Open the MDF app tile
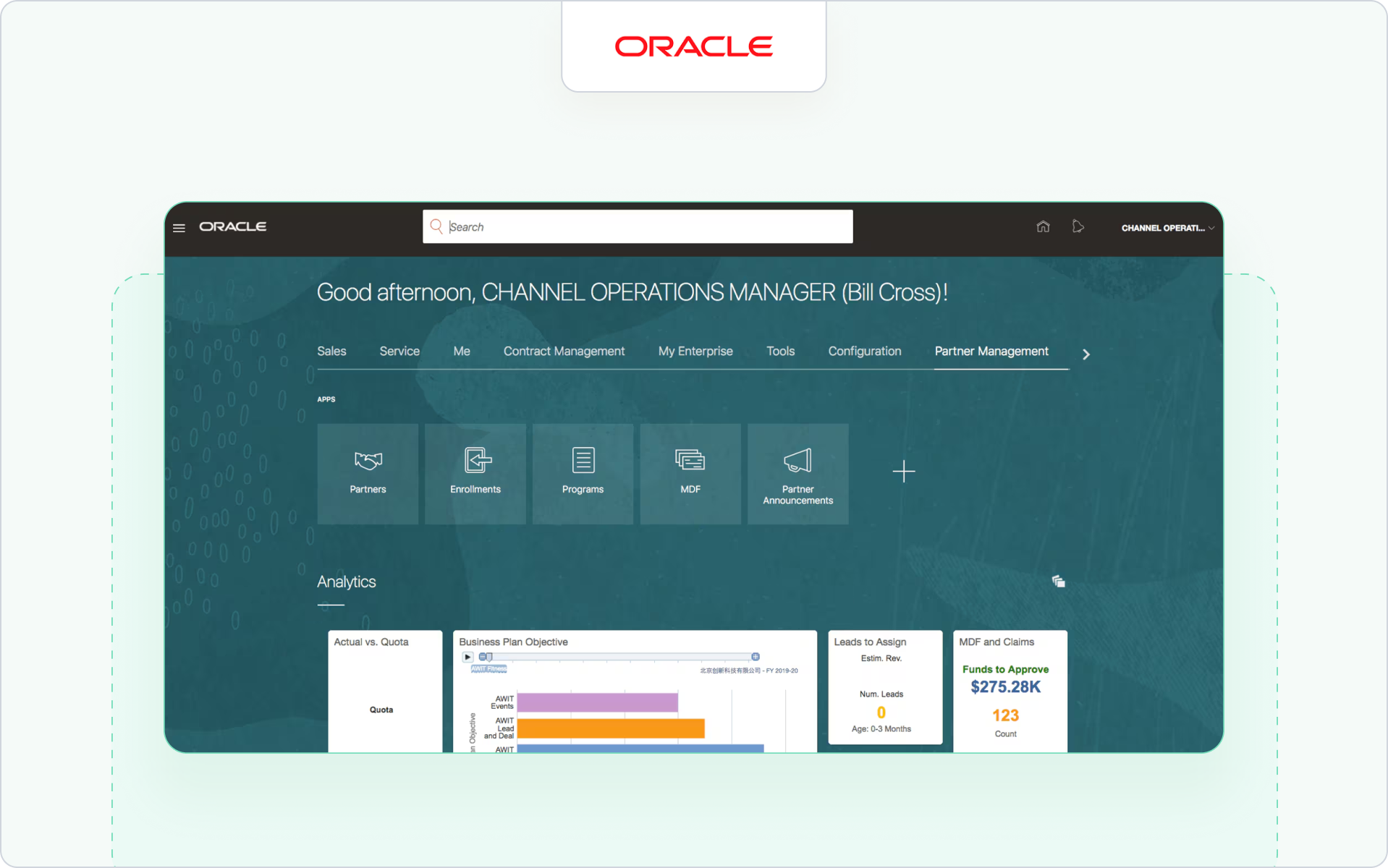The width and height of the screenshot is (1388, 868). pos(690,474)
